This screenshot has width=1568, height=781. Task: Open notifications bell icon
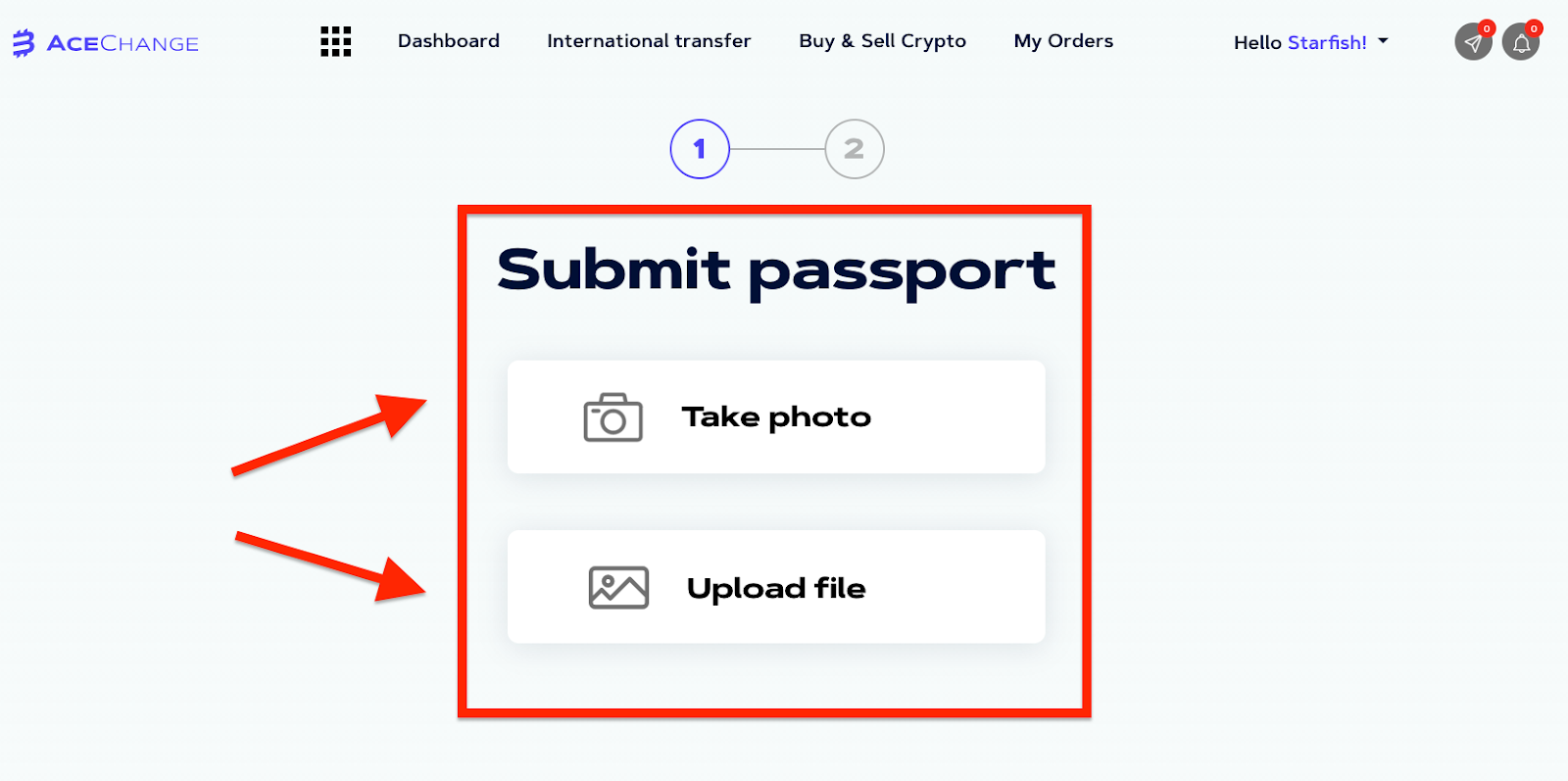coord(1521,42)
